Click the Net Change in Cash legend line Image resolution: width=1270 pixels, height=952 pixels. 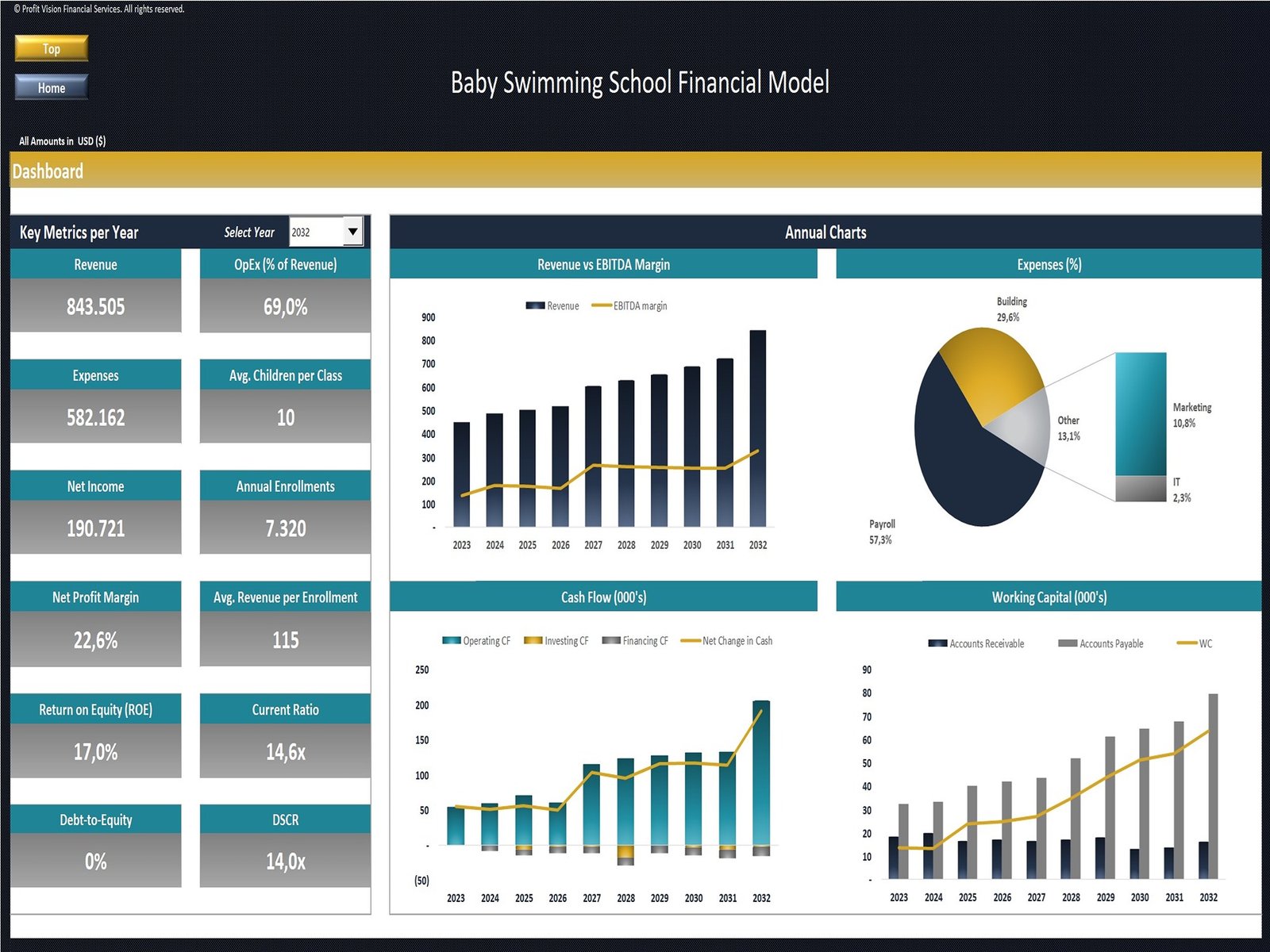tap(691, 640)
